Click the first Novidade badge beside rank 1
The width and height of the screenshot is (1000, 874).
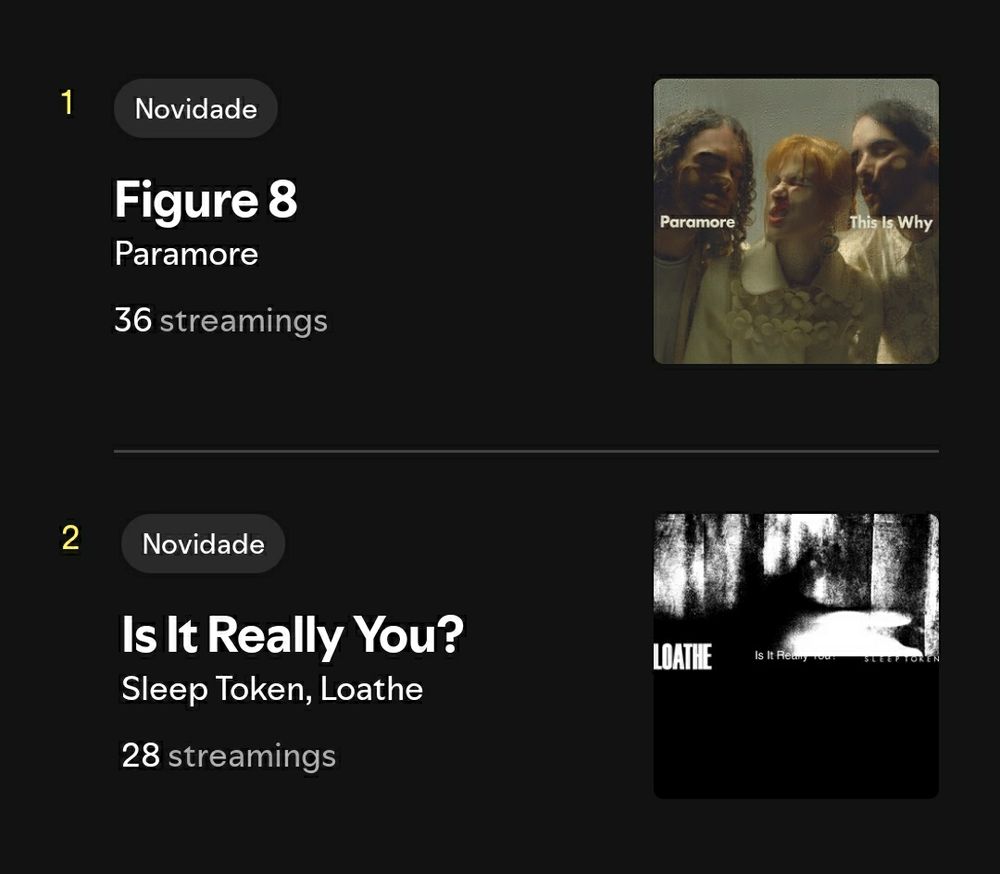[196, 108]
